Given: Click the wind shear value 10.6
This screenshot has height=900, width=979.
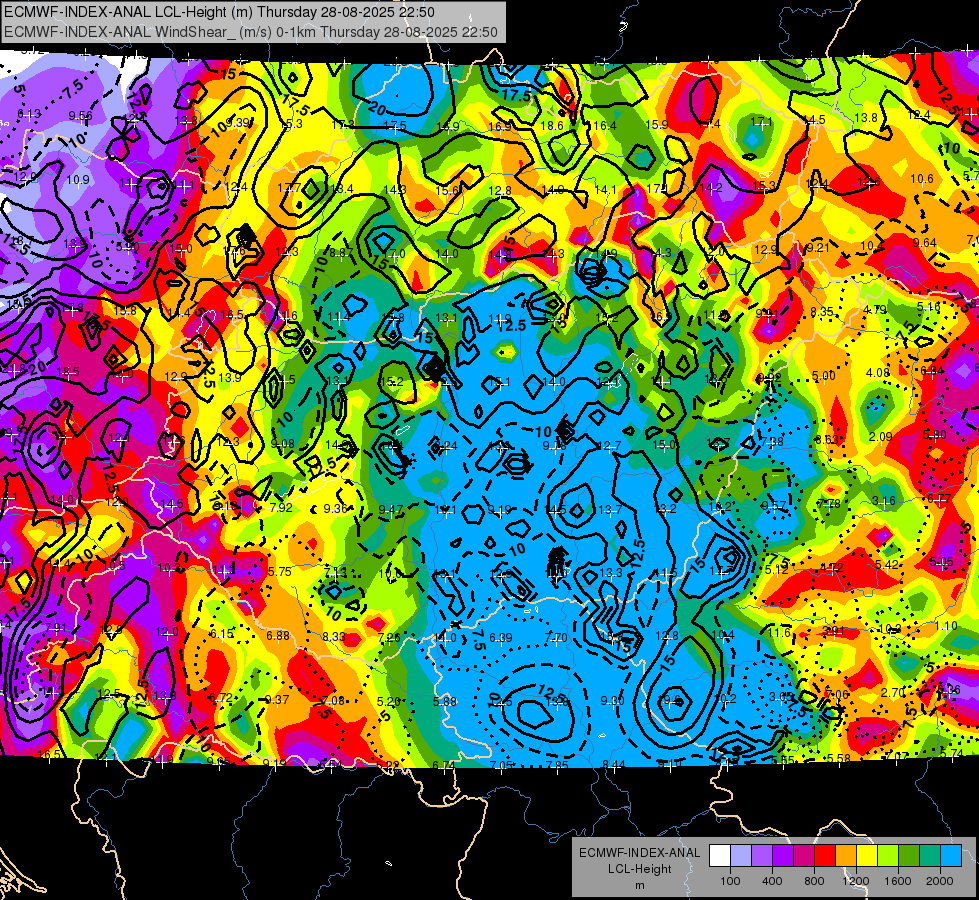Looking at the screenshot, I should 922,179.
